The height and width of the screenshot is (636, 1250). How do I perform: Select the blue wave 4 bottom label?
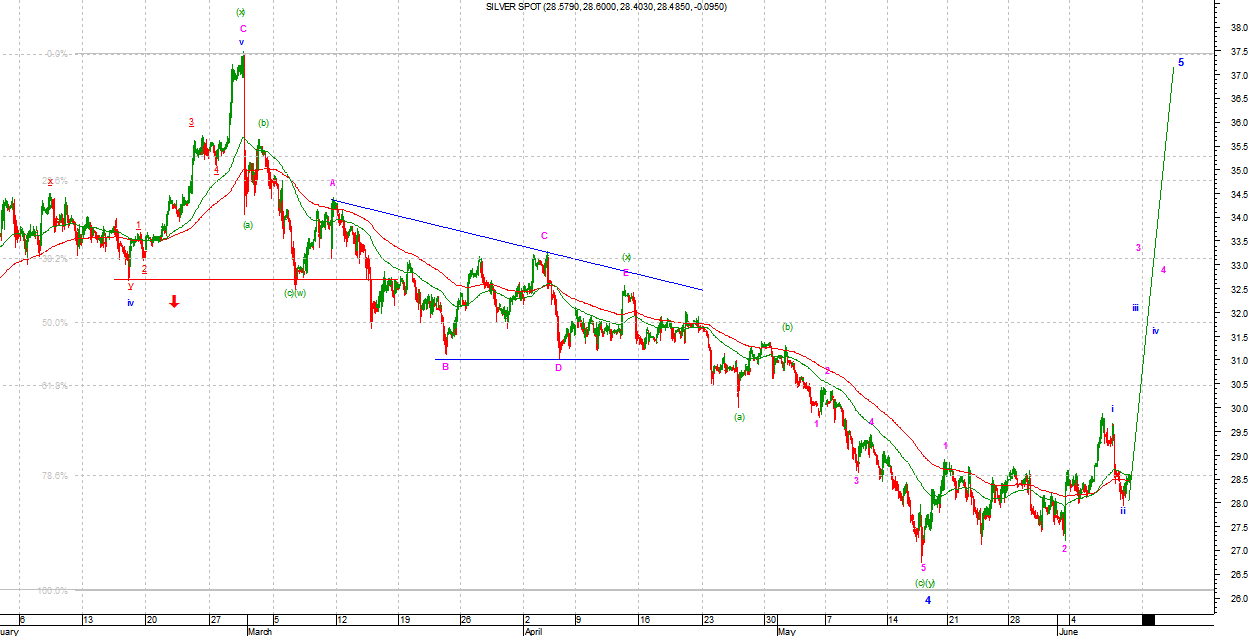928,600
